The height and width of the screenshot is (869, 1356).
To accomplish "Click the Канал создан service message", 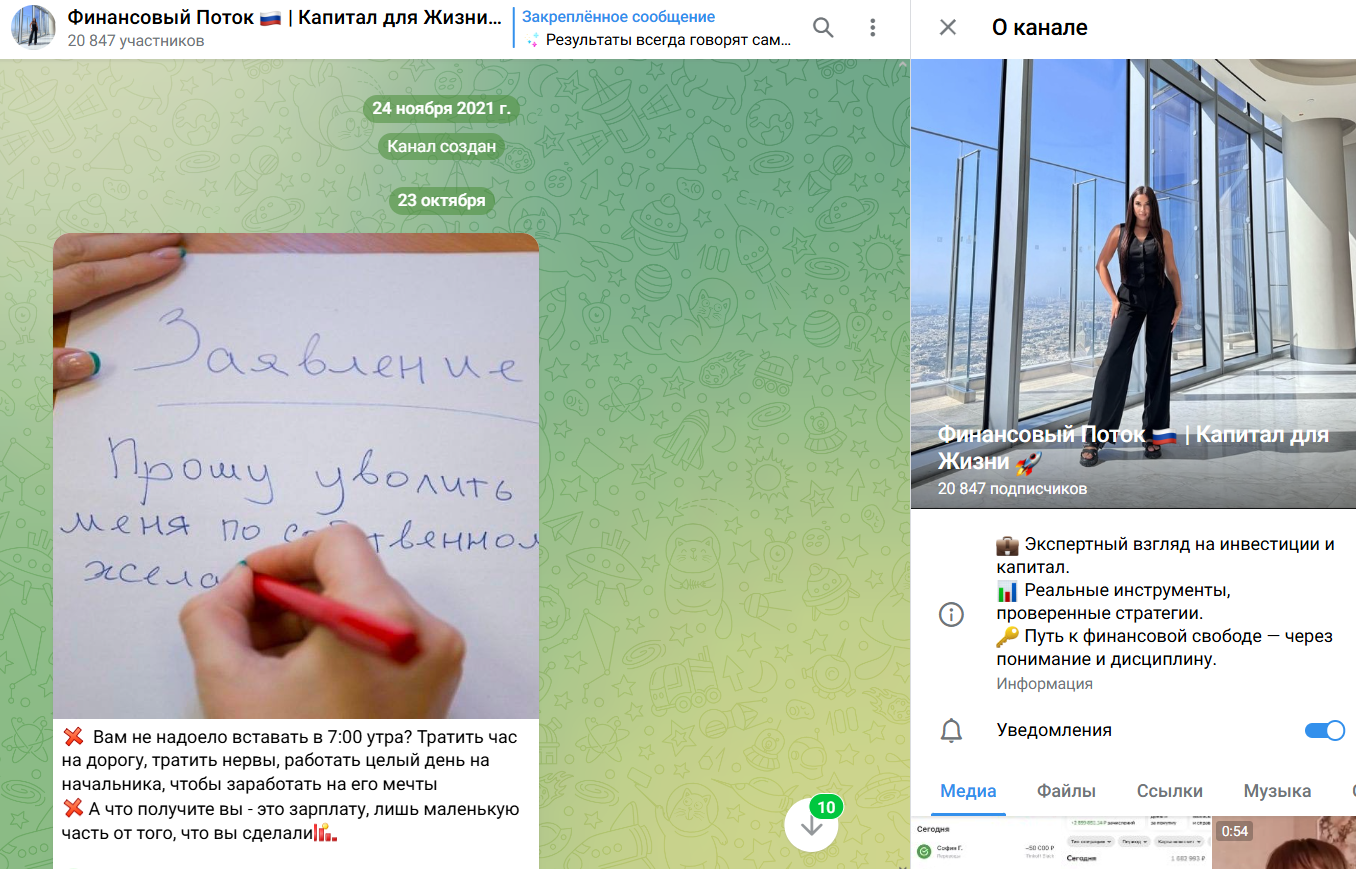I will [442, 146].
